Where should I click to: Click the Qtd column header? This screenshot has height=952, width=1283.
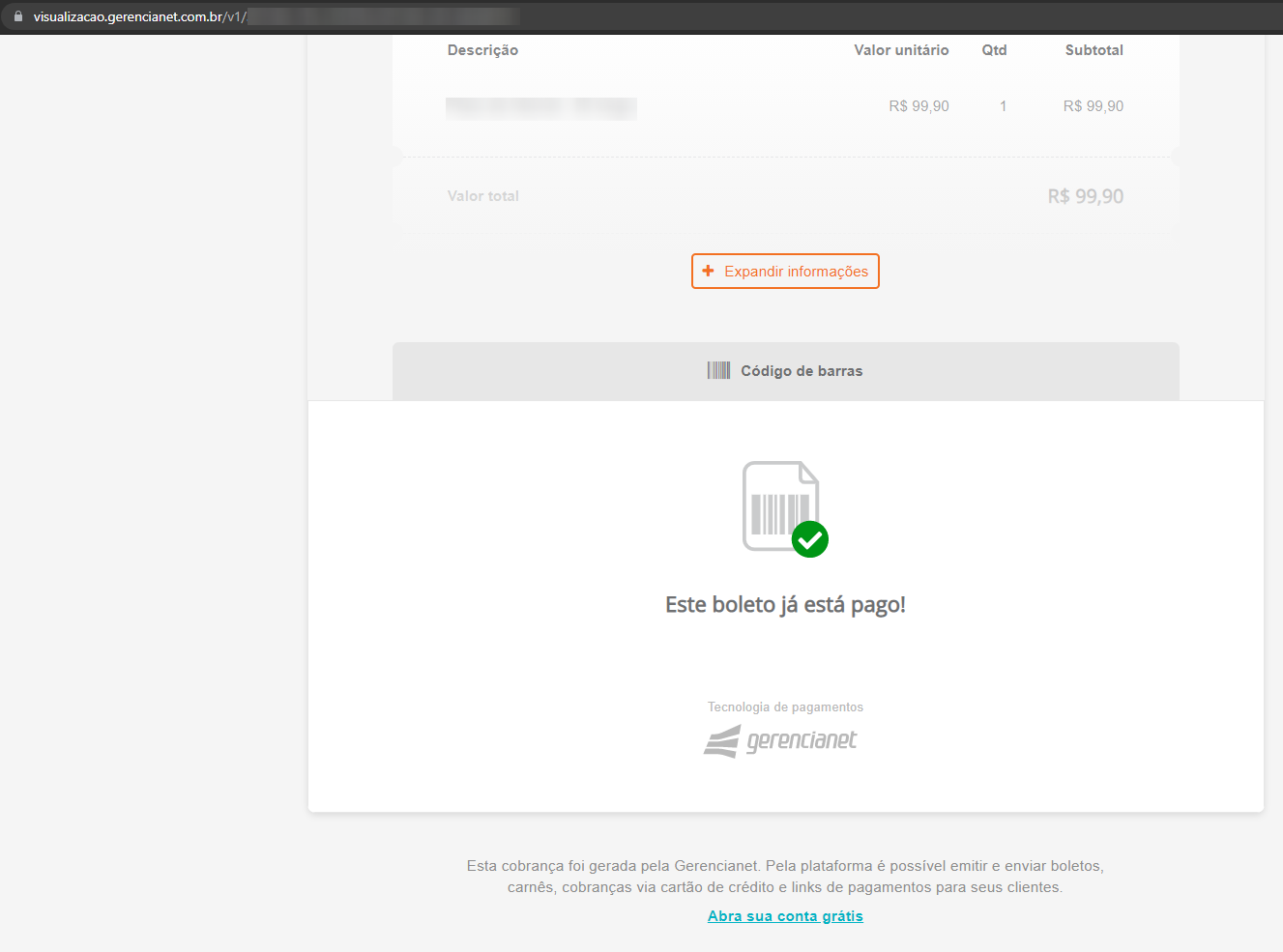point(994,50)
